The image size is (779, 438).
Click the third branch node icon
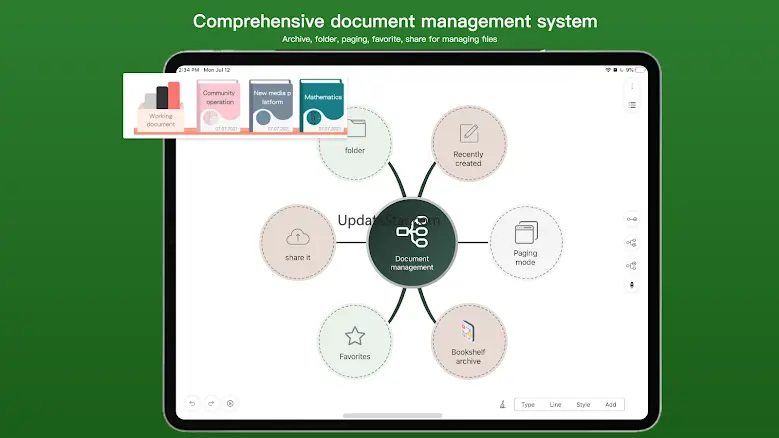631,266
